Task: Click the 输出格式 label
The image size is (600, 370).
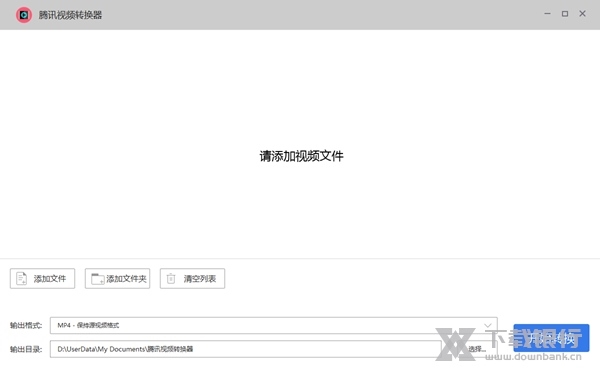Action: click(26, 325)
